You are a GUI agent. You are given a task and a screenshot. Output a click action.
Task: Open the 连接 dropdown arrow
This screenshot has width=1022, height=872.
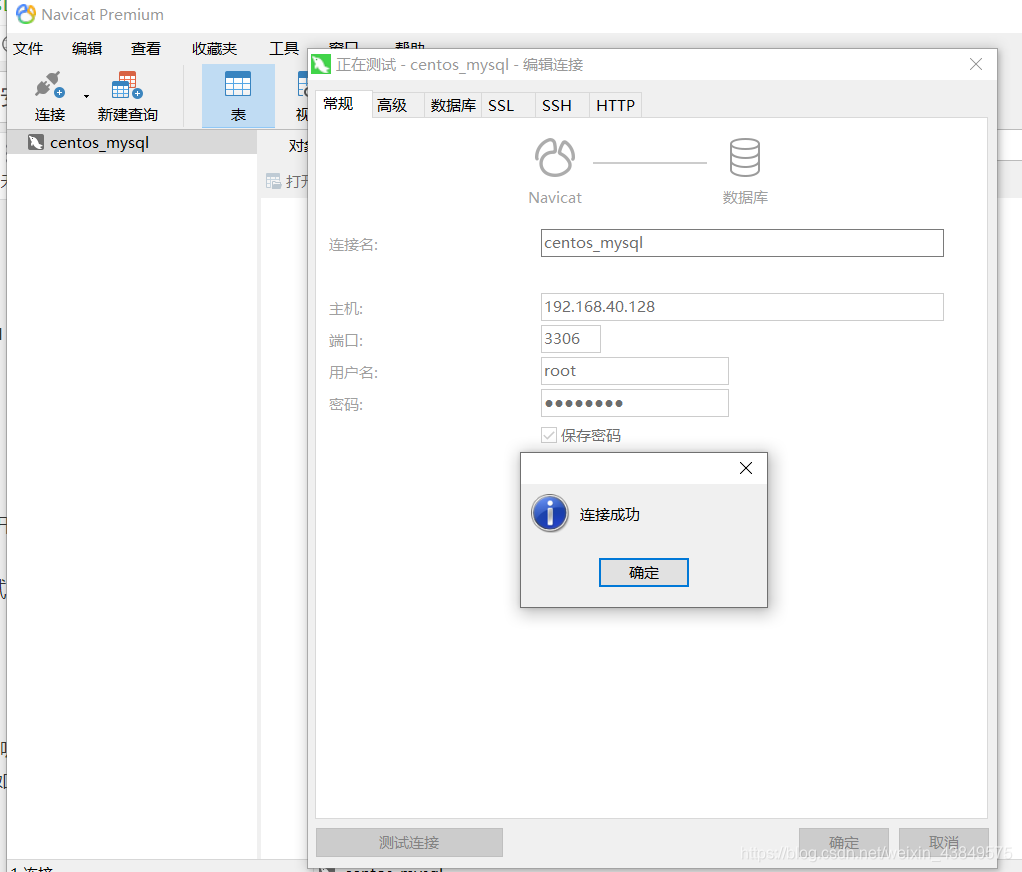coord(86,96)
